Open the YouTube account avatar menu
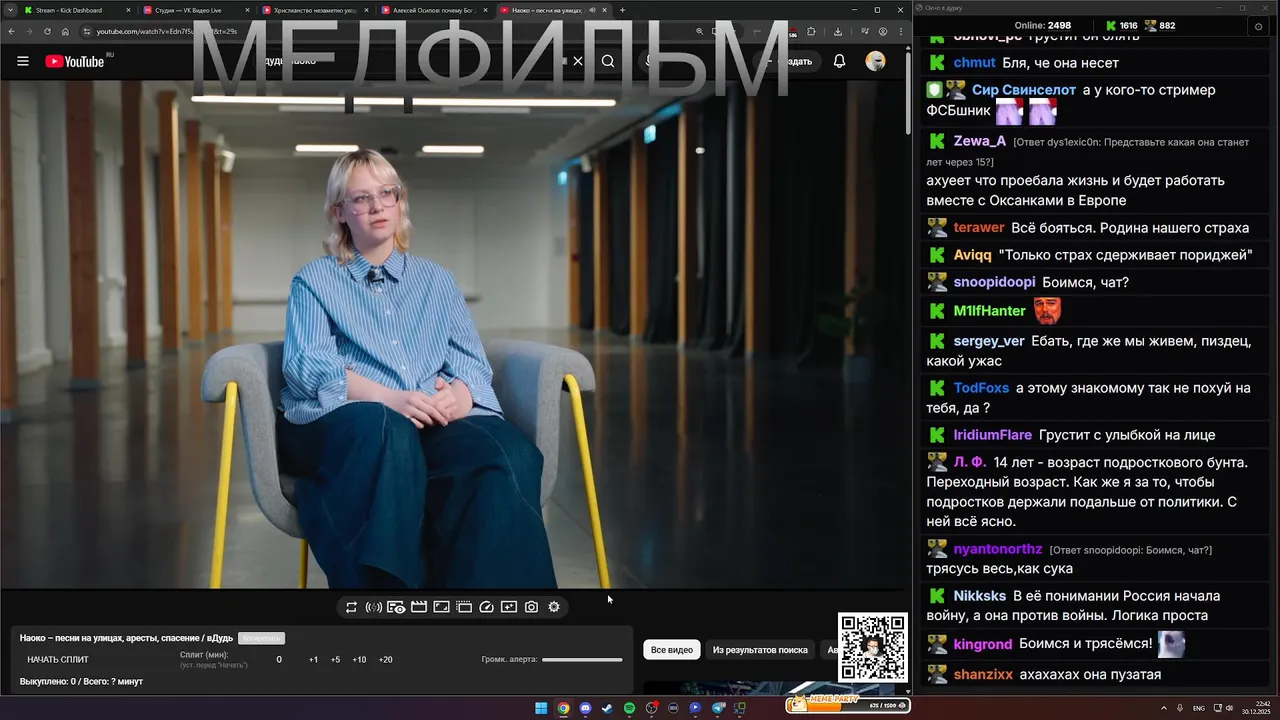This screenshot has height=720, width=1280. [x=875, y=61]
